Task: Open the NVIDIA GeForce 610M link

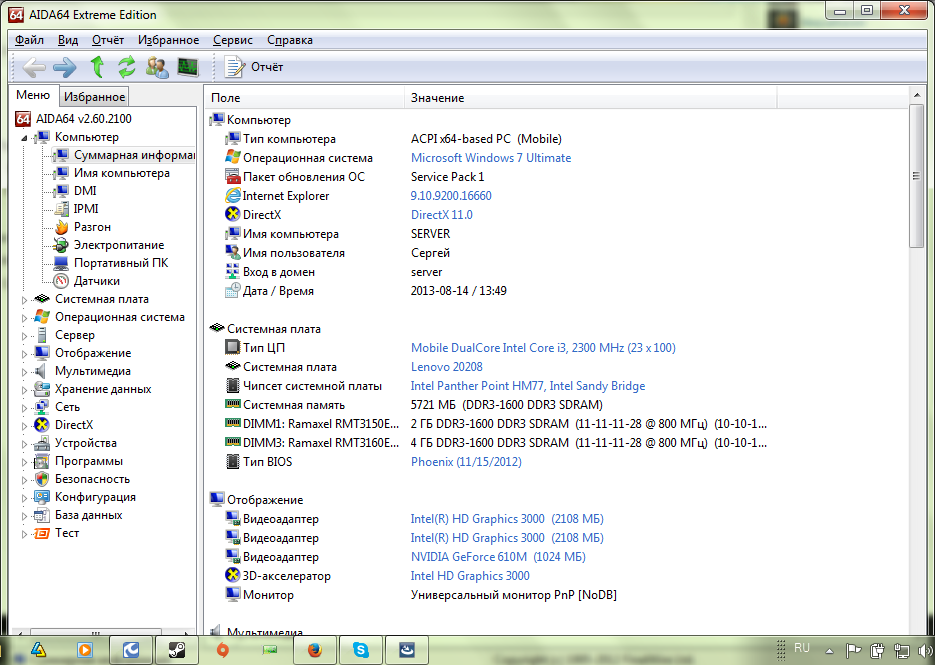Action: click(498, 556)
